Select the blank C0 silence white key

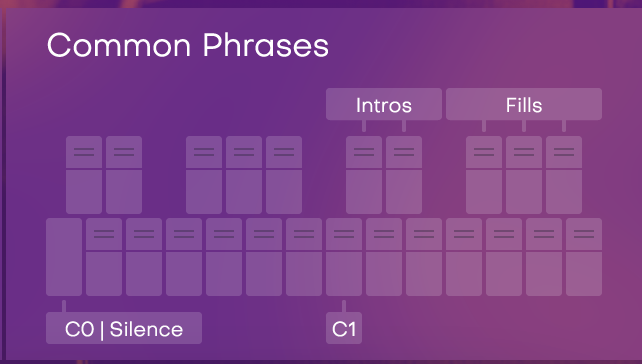(x=64, y=257)
